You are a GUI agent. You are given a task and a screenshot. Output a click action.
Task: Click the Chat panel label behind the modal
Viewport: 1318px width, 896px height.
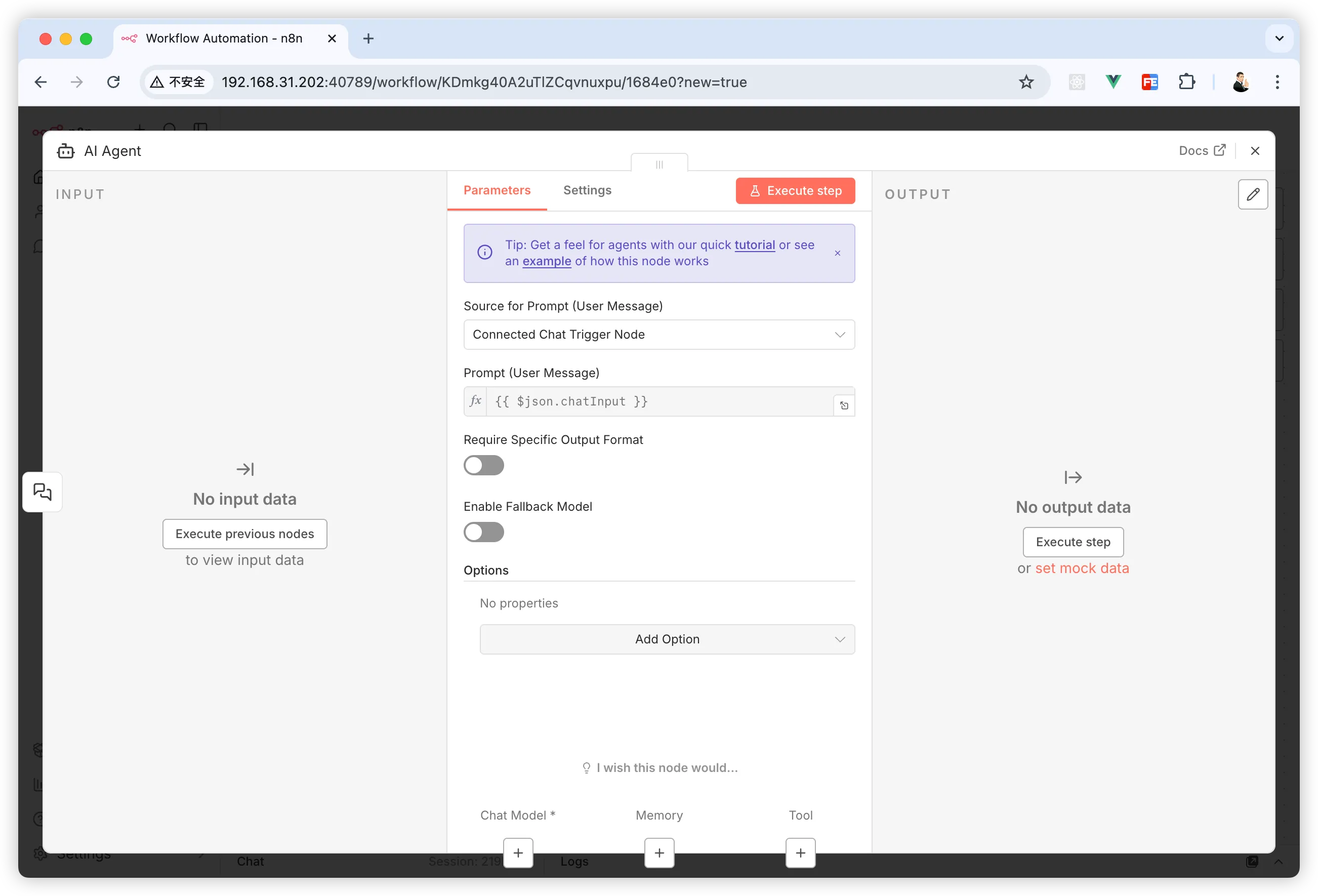250,861
